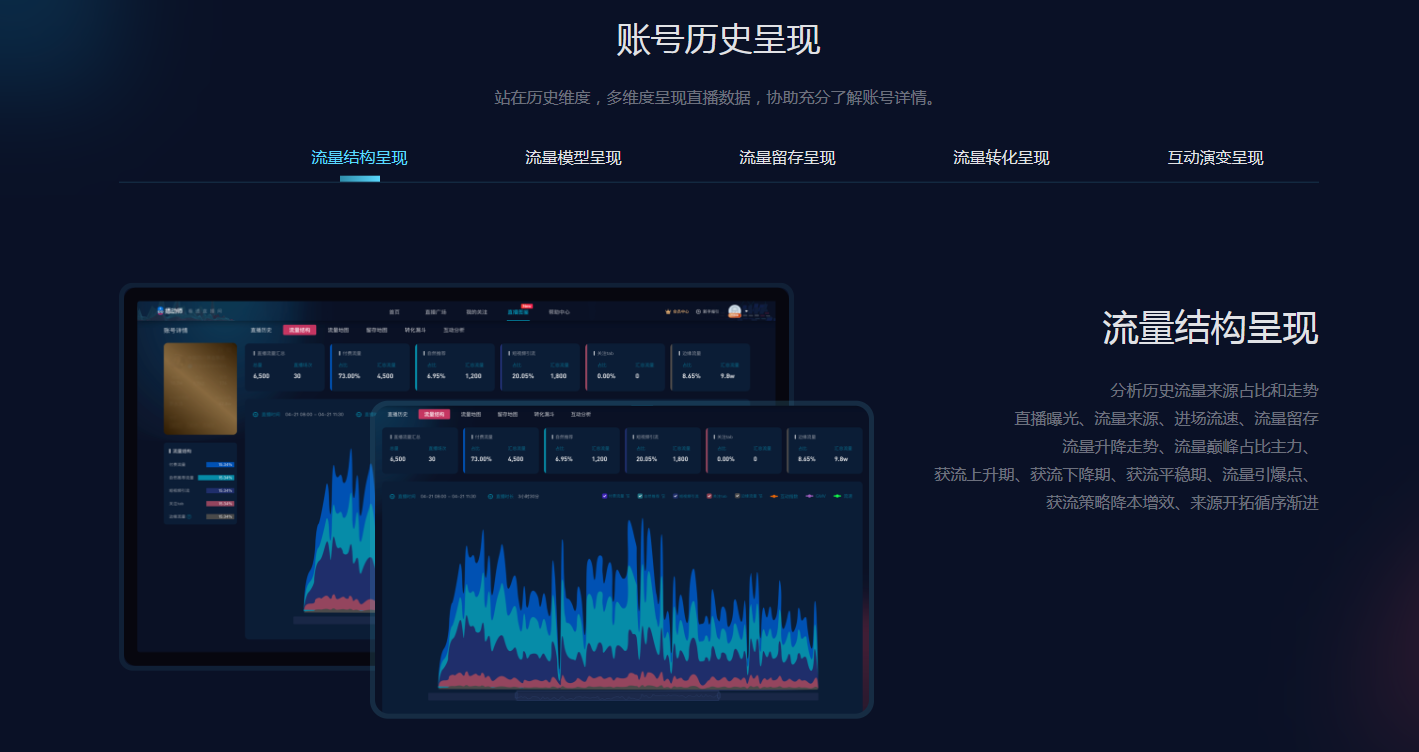The height and width of the screenshot is (752, 1419).
Task: Select the nav item with the red New badge
Action: (x=518, y=312)
